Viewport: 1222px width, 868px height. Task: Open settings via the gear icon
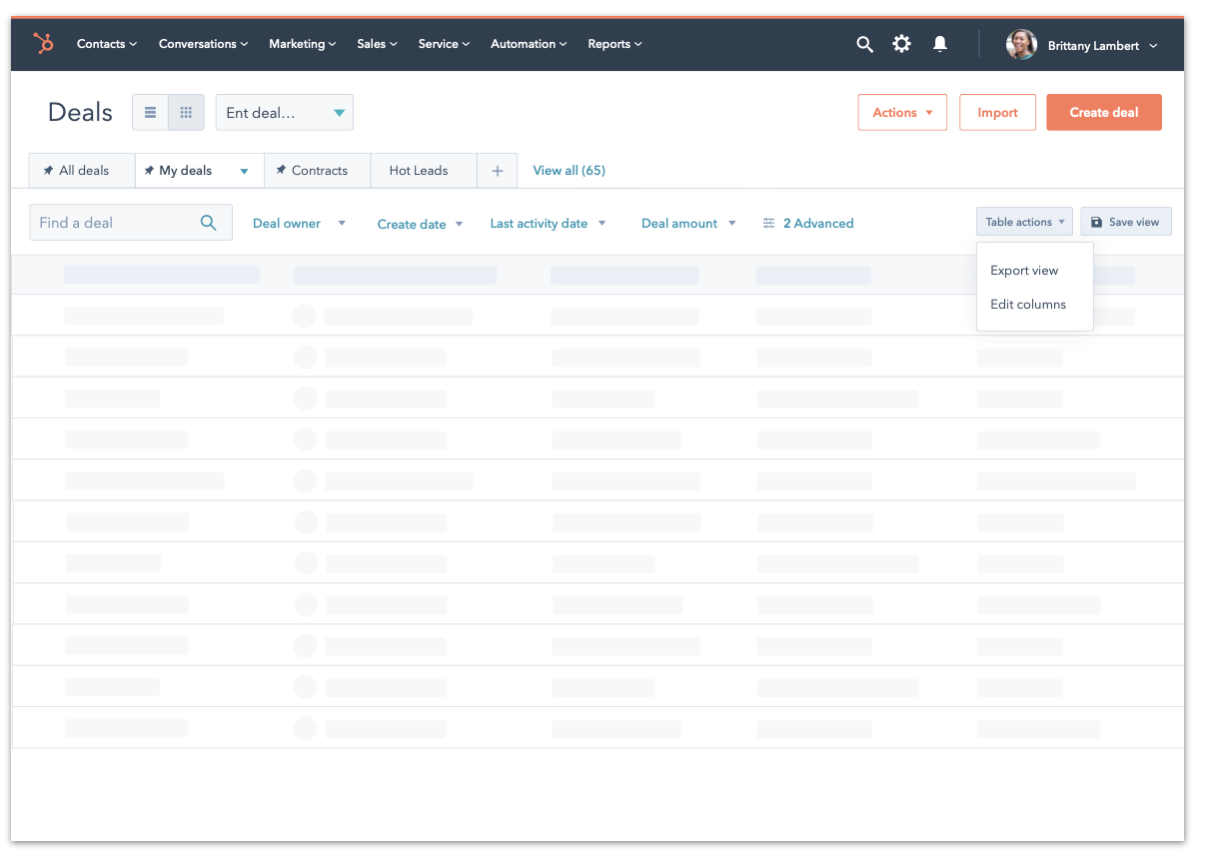(902, 44)
